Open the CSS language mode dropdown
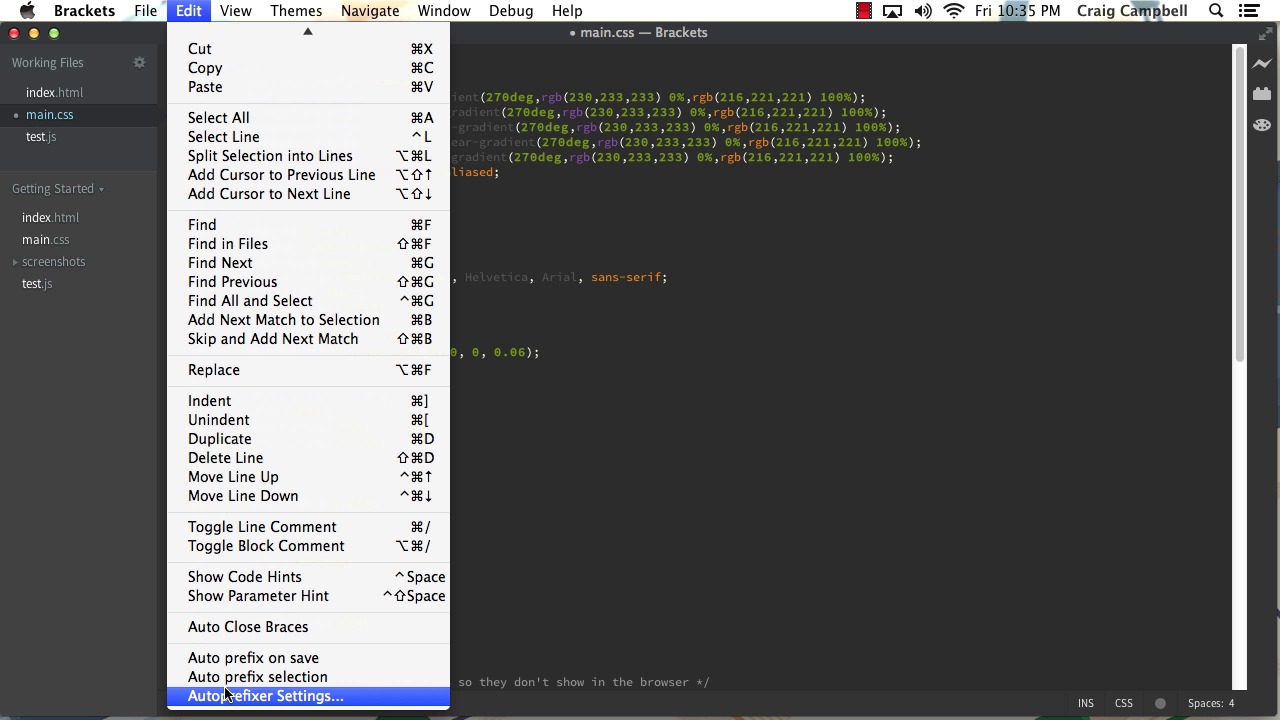The image size is (1280, 720). (x=1124, y=703)
